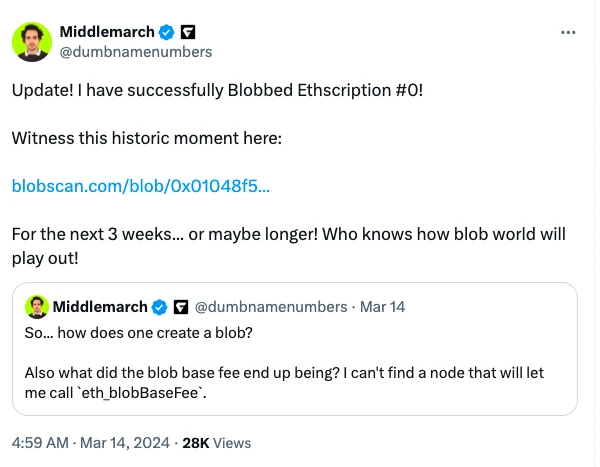Click the @dumbnamenumbers handle in the quoted tweet
This screenshot has width=600, height=467.
click(x=270, y=306)
